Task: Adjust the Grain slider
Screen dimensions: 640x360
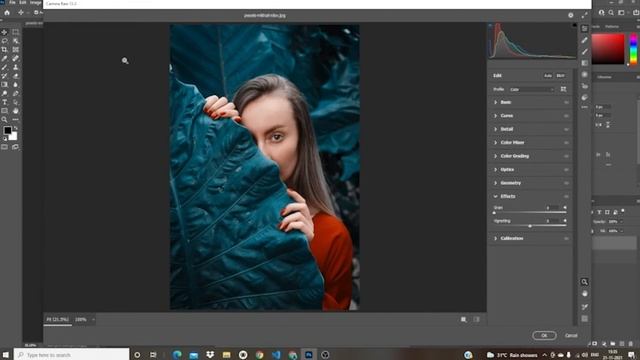Action: (x=494, y=213)
